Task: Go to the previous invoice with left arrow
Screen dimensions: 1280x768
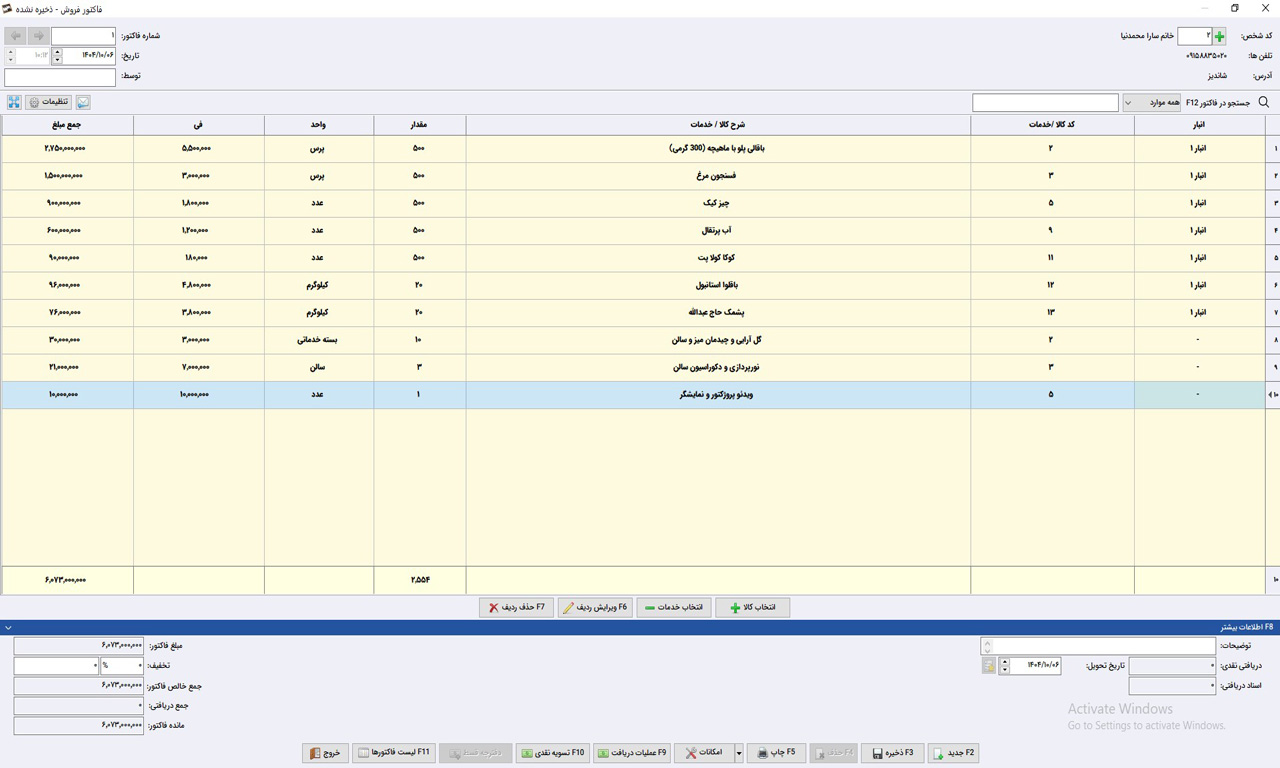Action: pyautogui.click(x=16, y=36)
